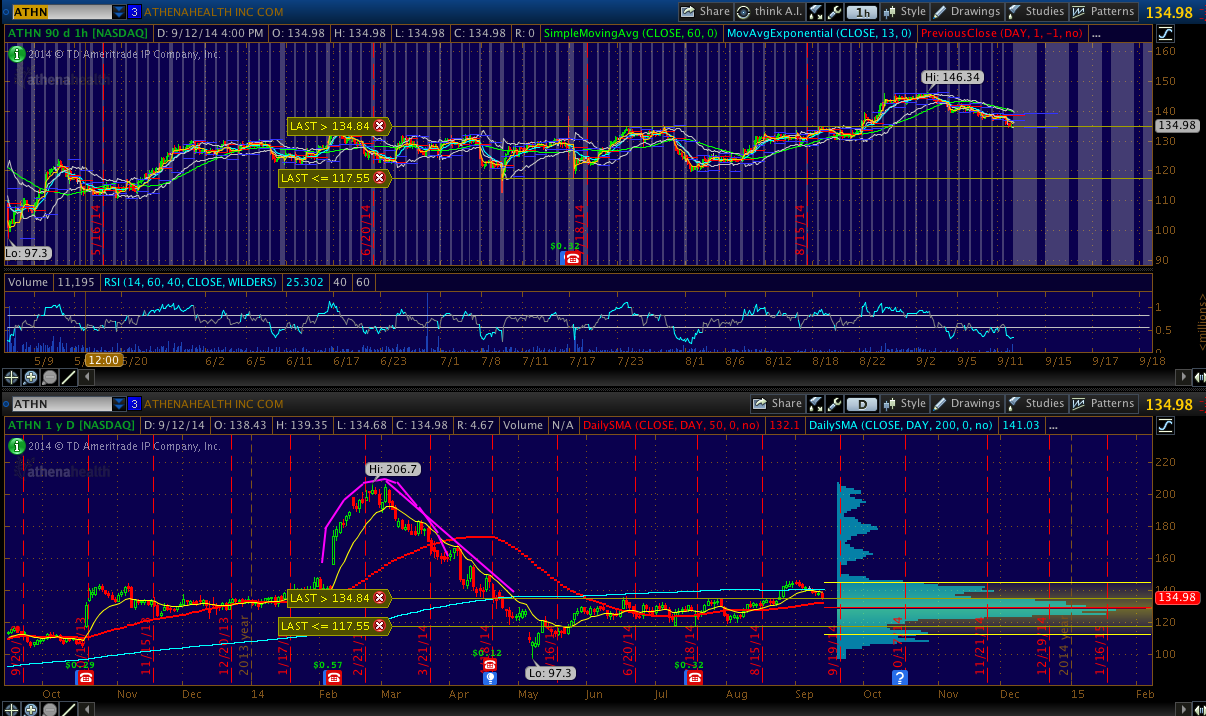Screen dimensions: 1206x716
Task: Open the D timeframe selector in lower chart
Action: (861, 404)
